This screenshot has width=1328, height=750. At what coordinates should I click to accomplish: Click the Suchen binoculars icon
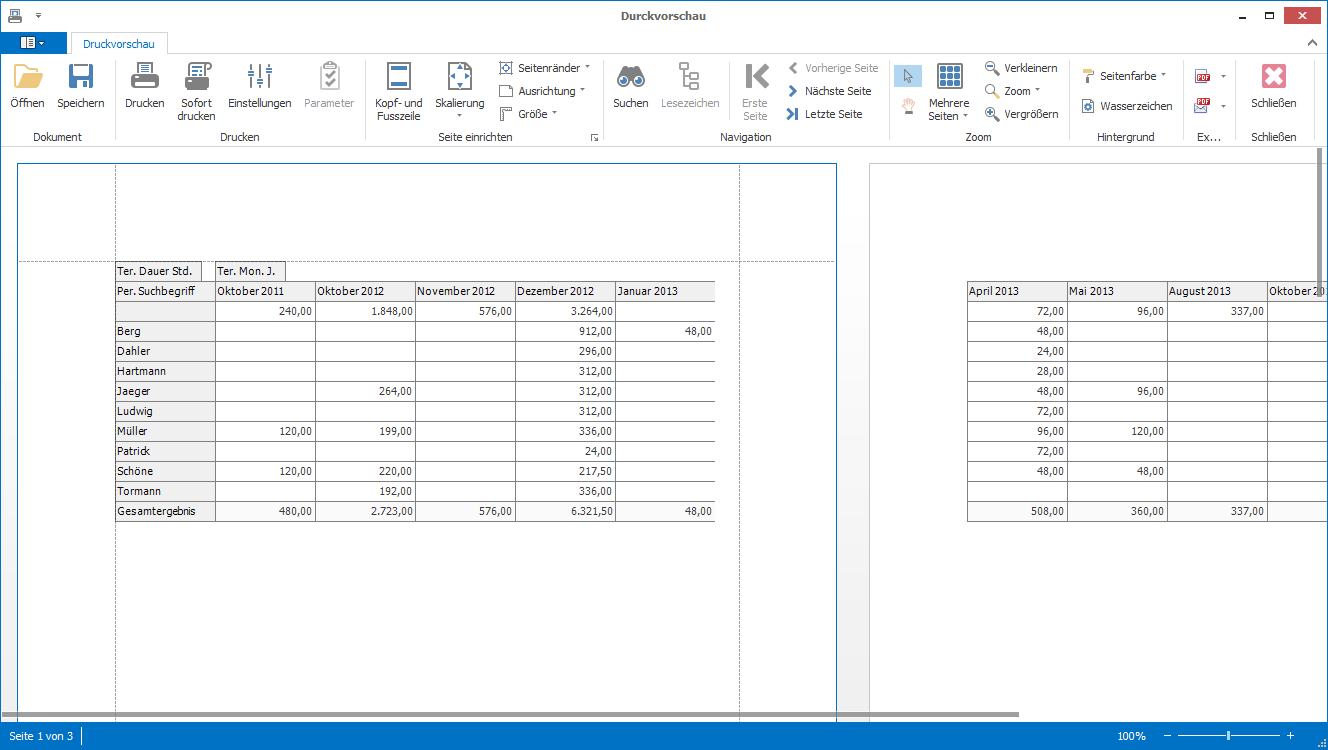point(630,78)
